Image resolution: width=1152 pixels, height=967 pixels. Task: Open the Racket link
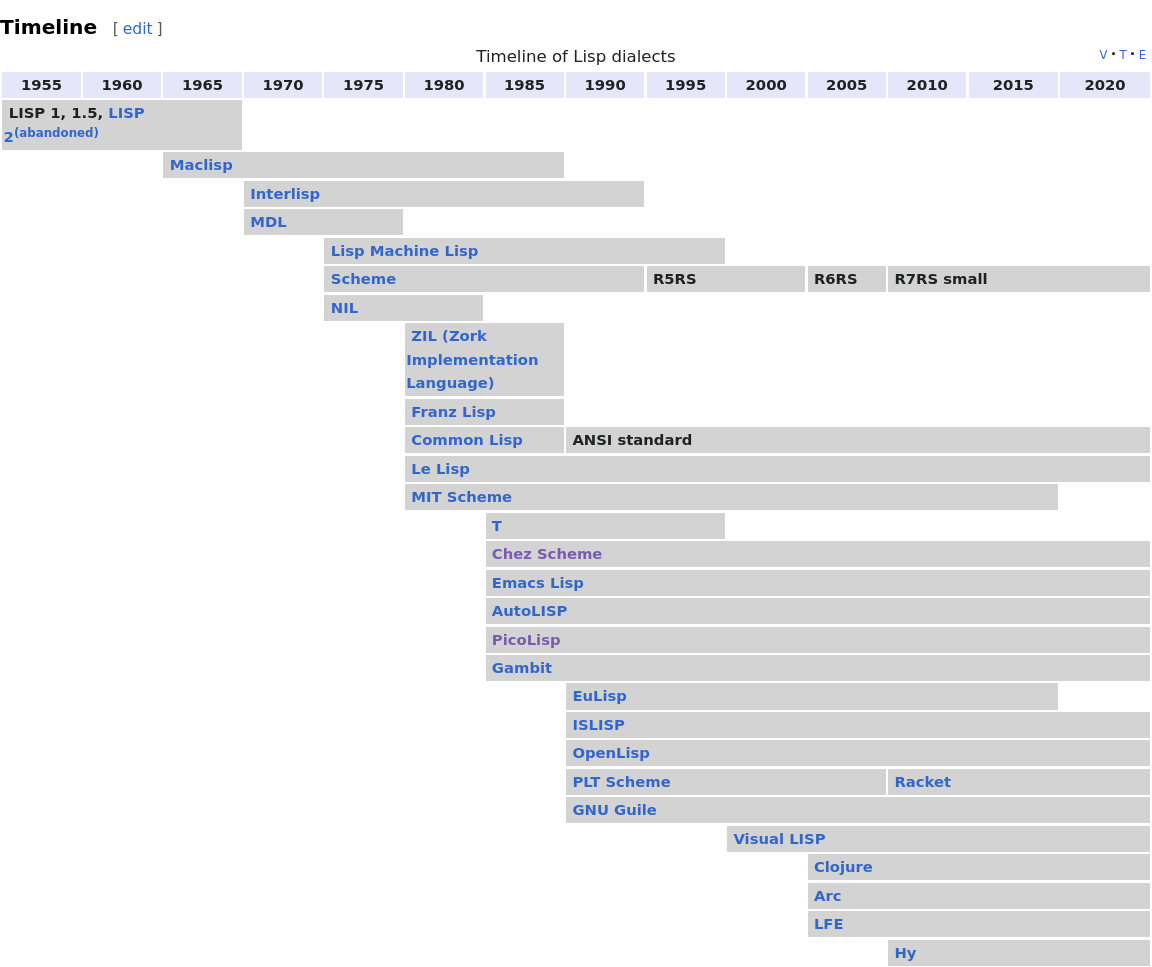pyautogui.click(x=922, y=782)
